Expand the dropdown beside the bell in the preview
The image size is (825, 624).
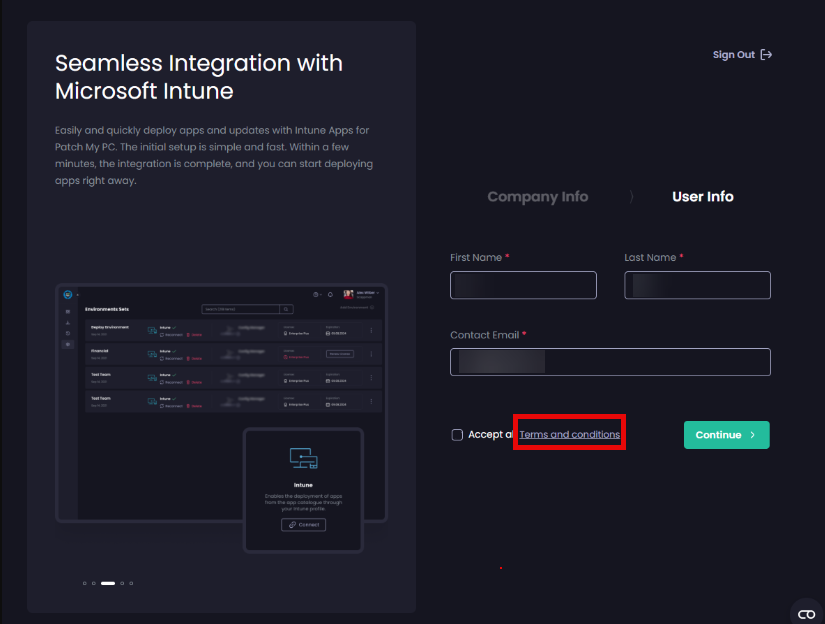click(317, 294)
